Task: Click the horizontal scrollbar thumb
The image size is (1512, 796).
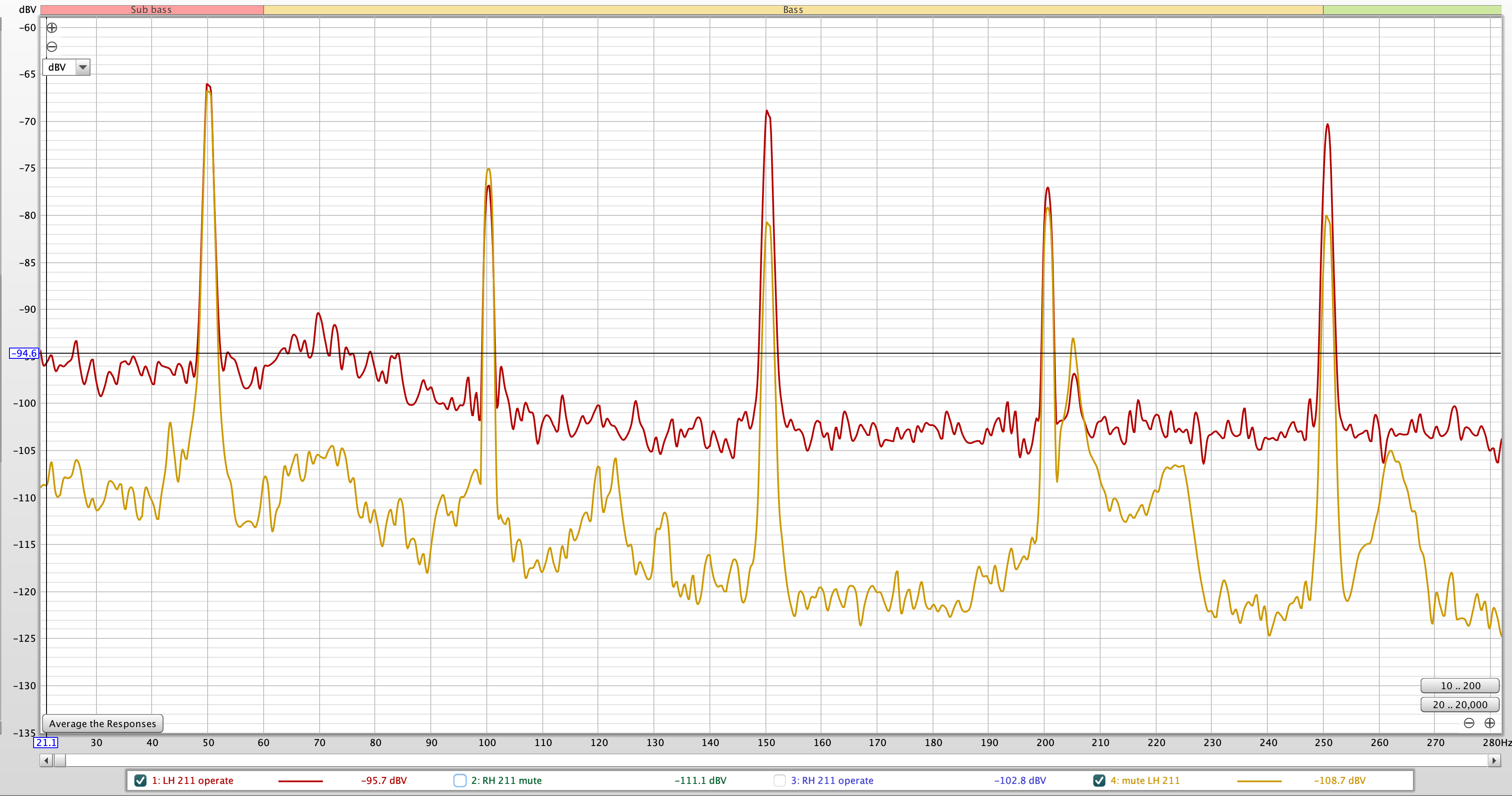Action: tap(59, 761)
